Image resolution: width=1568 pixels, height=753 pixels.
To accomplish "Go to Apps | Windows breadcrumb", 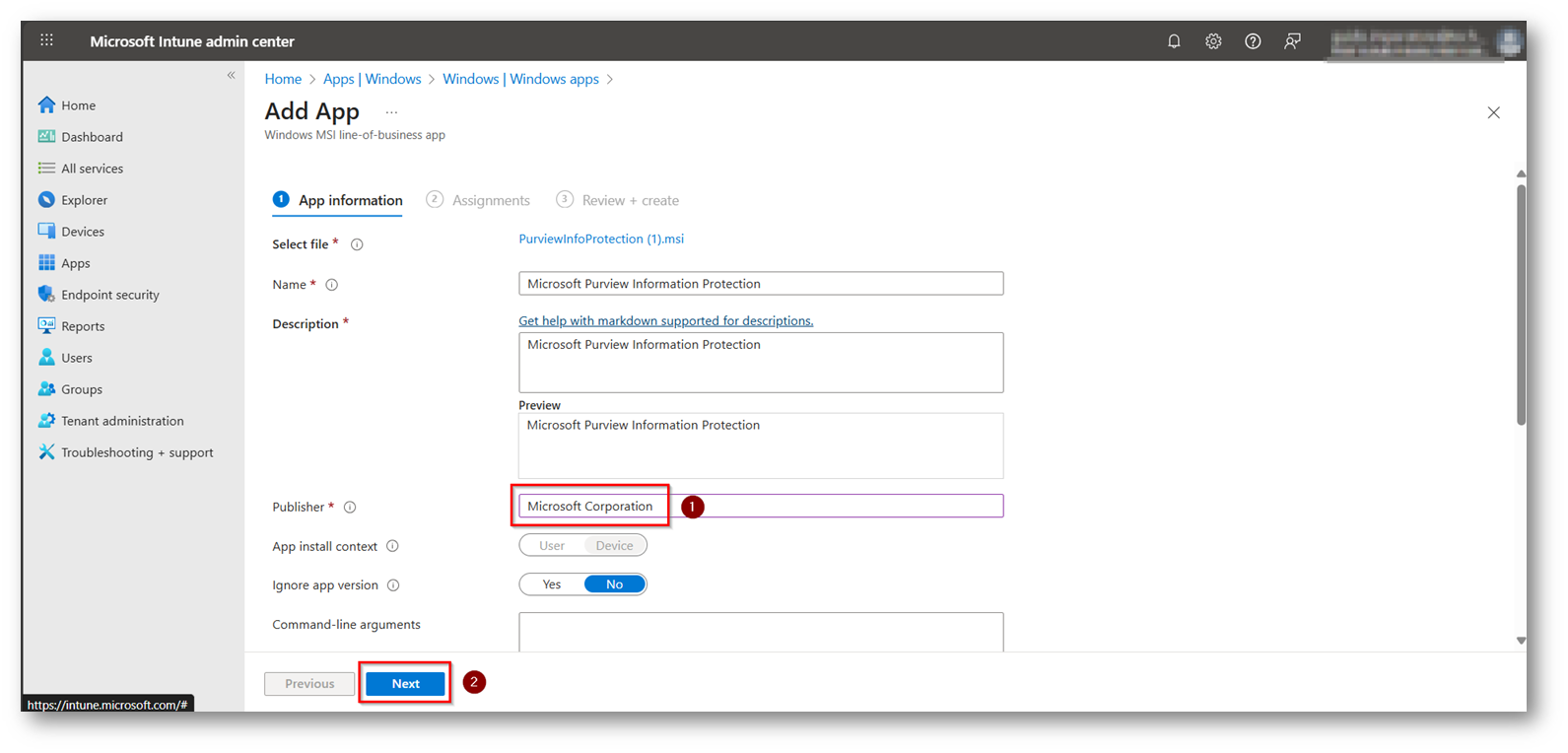I will [373, 79].
